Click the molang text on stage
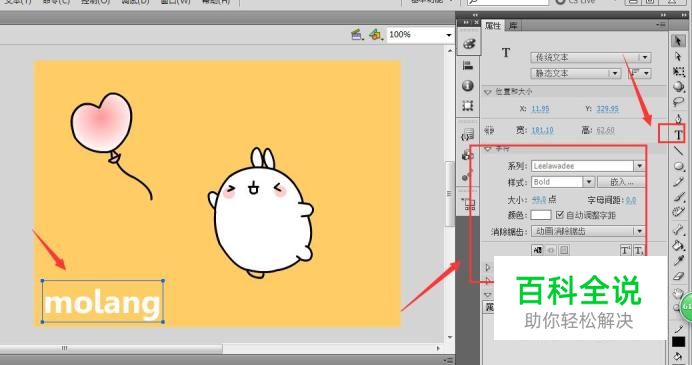This screenshot has width=692, height=365. coord(102,303)
